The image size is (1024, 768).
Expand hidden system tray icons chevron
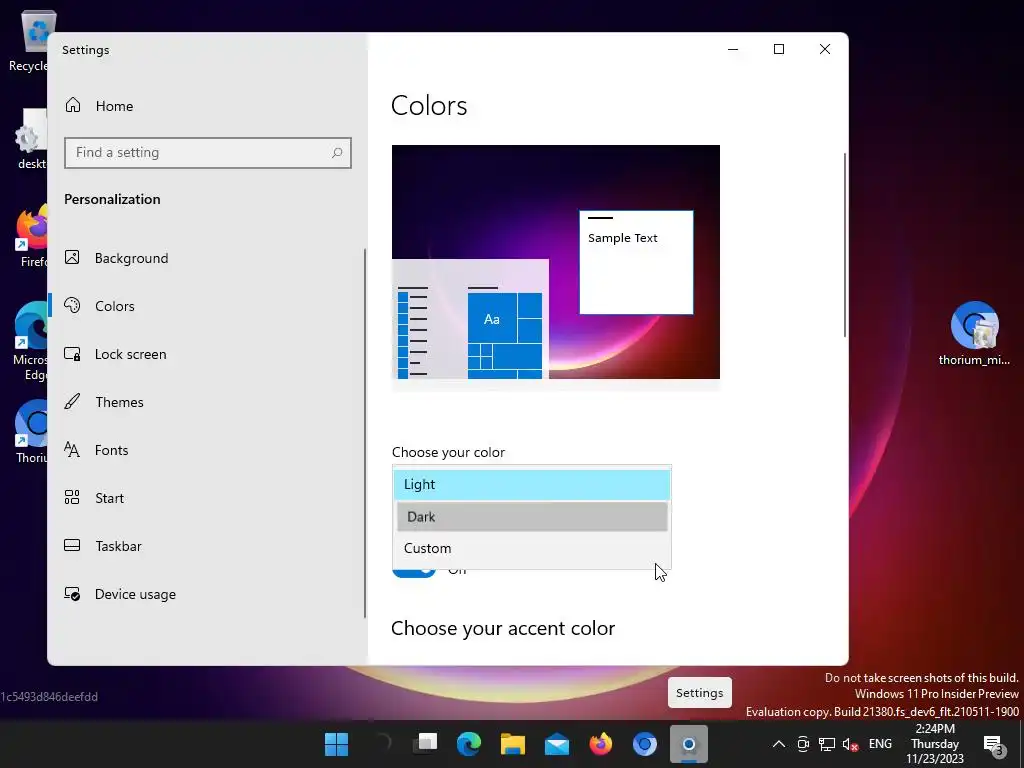tap(778, 744)
